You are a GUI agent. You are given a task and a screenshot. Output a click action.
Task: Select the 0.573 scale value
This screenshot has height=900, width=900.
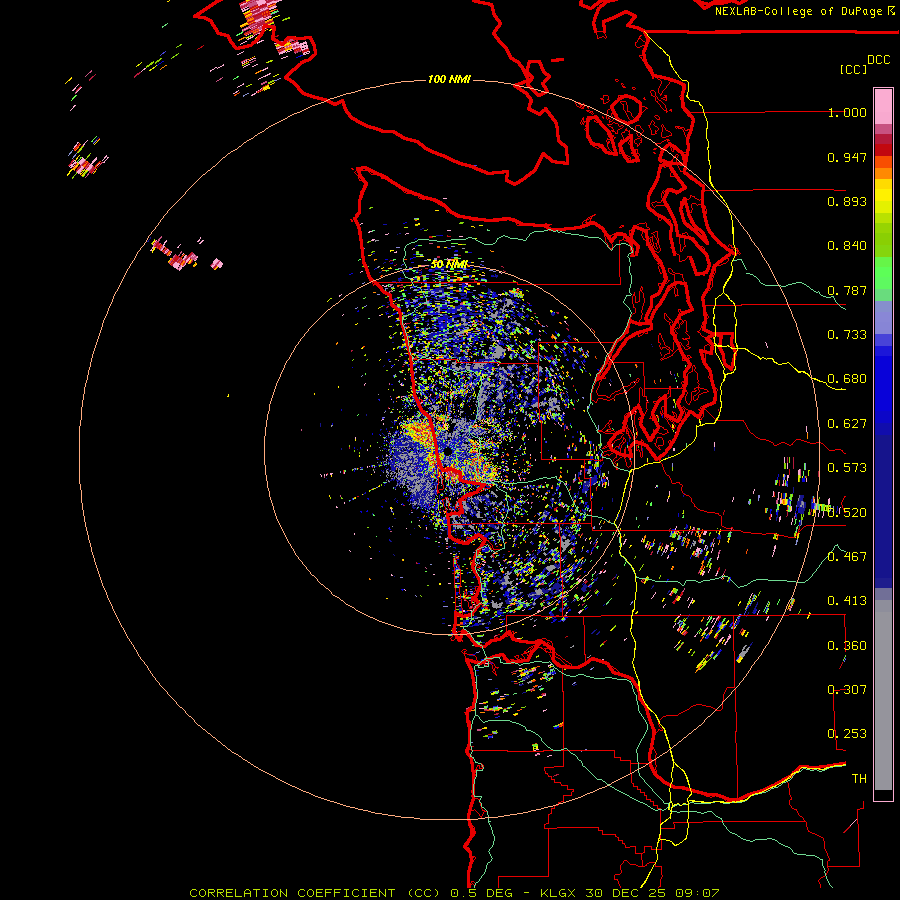click(847, 468)
